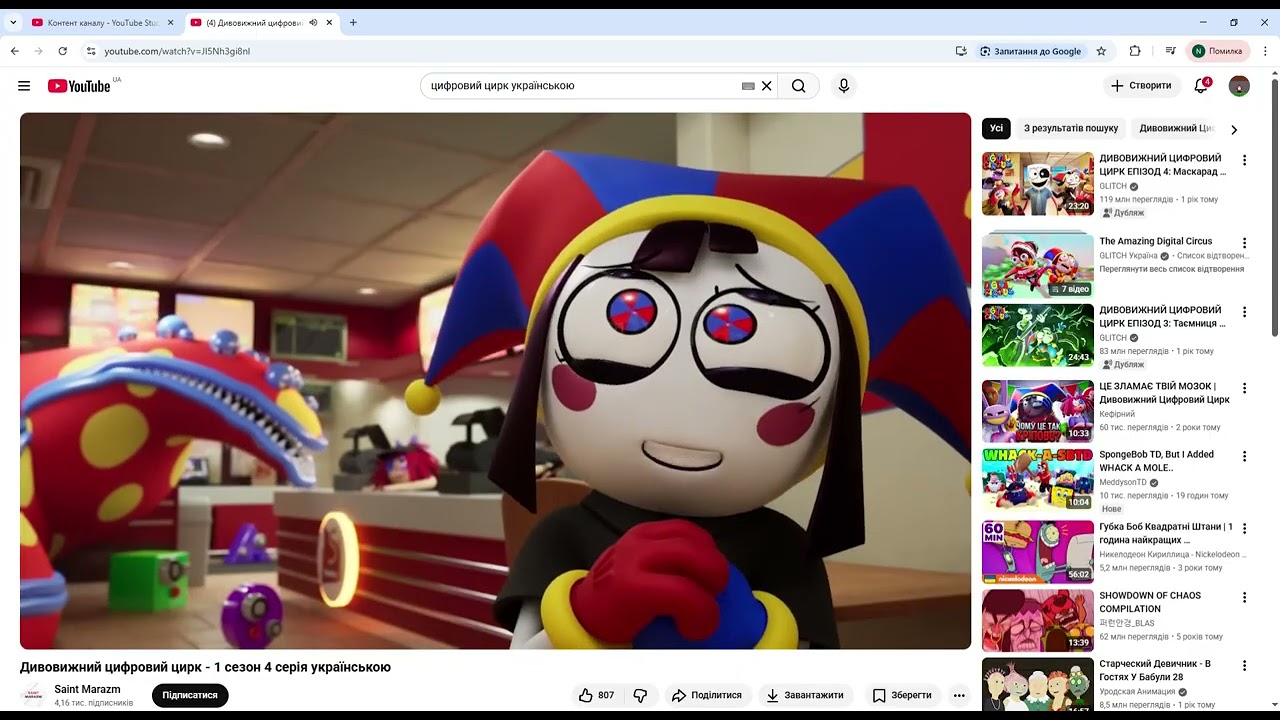
Task: Open the account avatar menu
Action: coord(1239,86)
